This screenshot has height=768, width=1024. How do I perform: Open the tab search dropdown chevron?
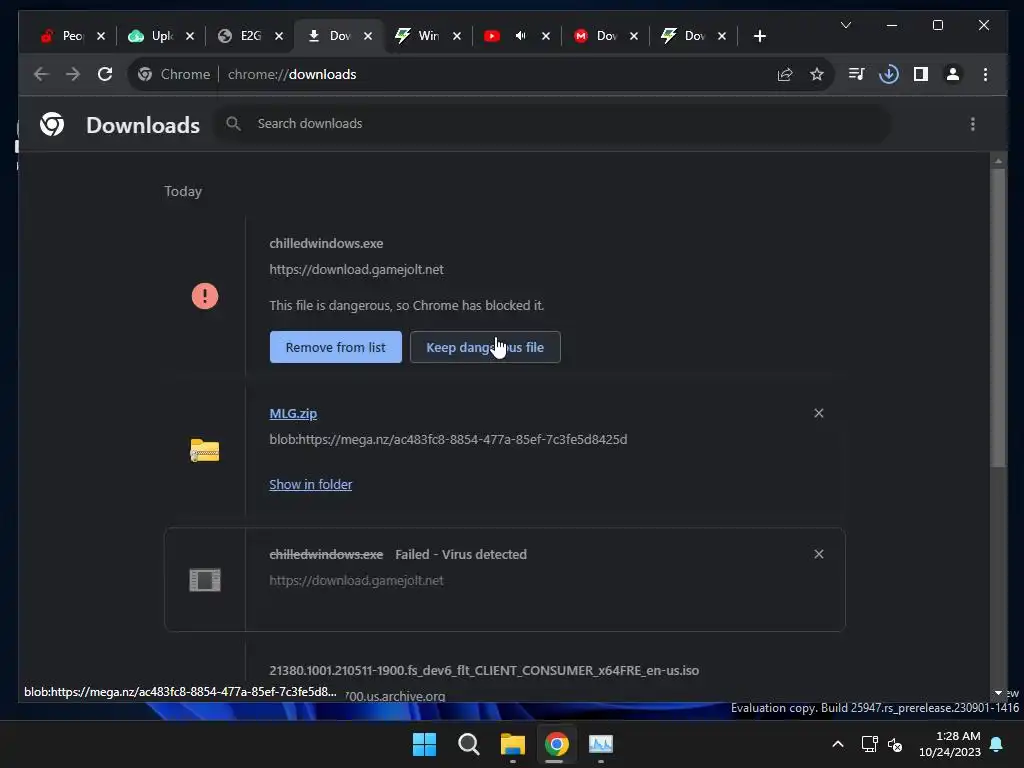(846, 25)
